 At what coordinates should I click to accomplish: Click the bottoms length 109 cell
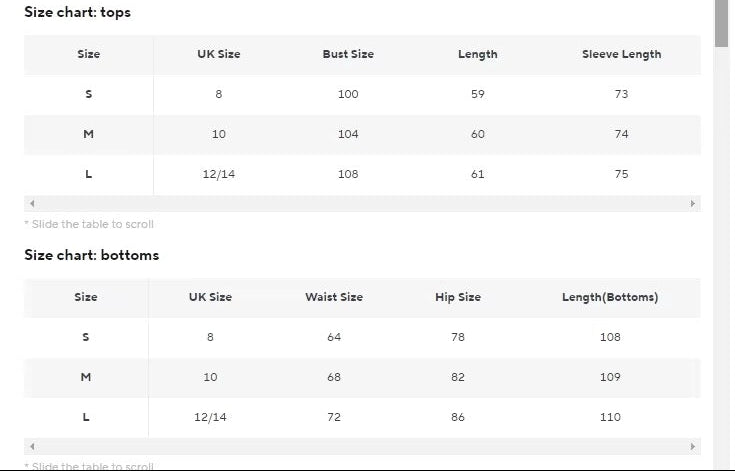pyautogui.click(x=610, y=377)
